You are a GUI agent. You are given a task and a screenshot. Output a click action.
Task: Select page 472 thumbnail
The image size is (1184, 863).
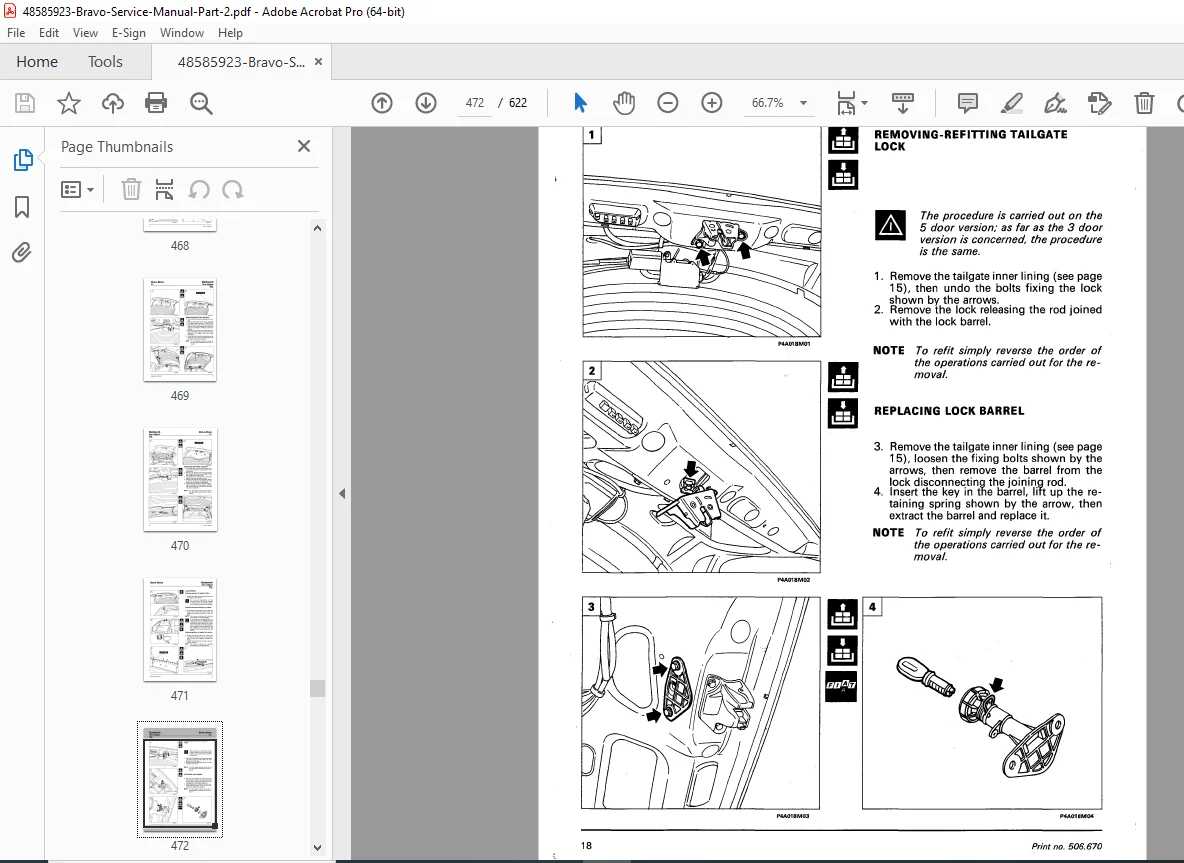coord(180,780)
